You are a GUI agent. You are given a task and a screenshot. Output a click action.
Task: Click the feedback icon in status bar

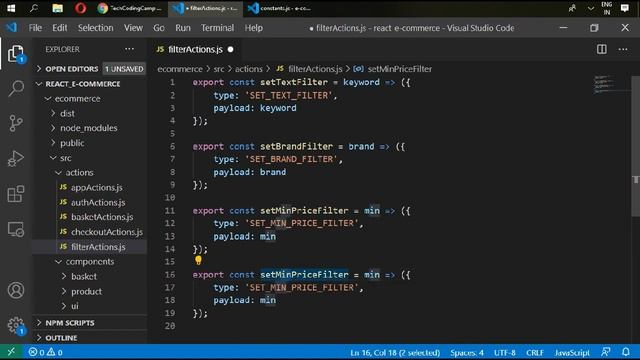click(x=606, y=352)
